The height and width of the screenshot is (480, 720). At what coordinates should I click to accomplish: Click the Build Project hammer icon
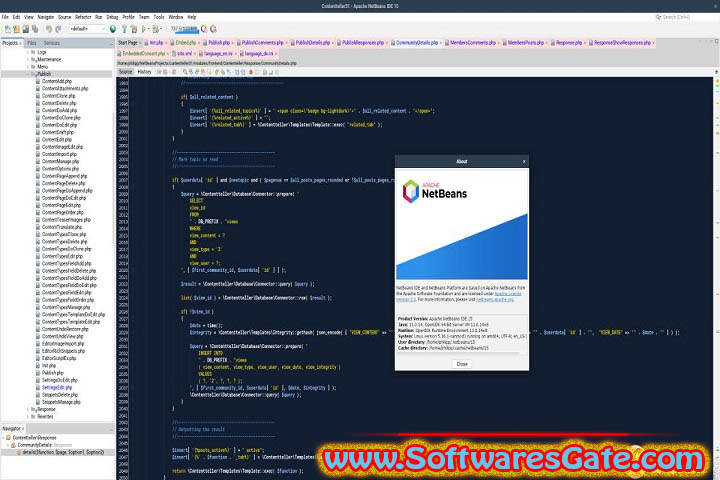click(124, 29)
